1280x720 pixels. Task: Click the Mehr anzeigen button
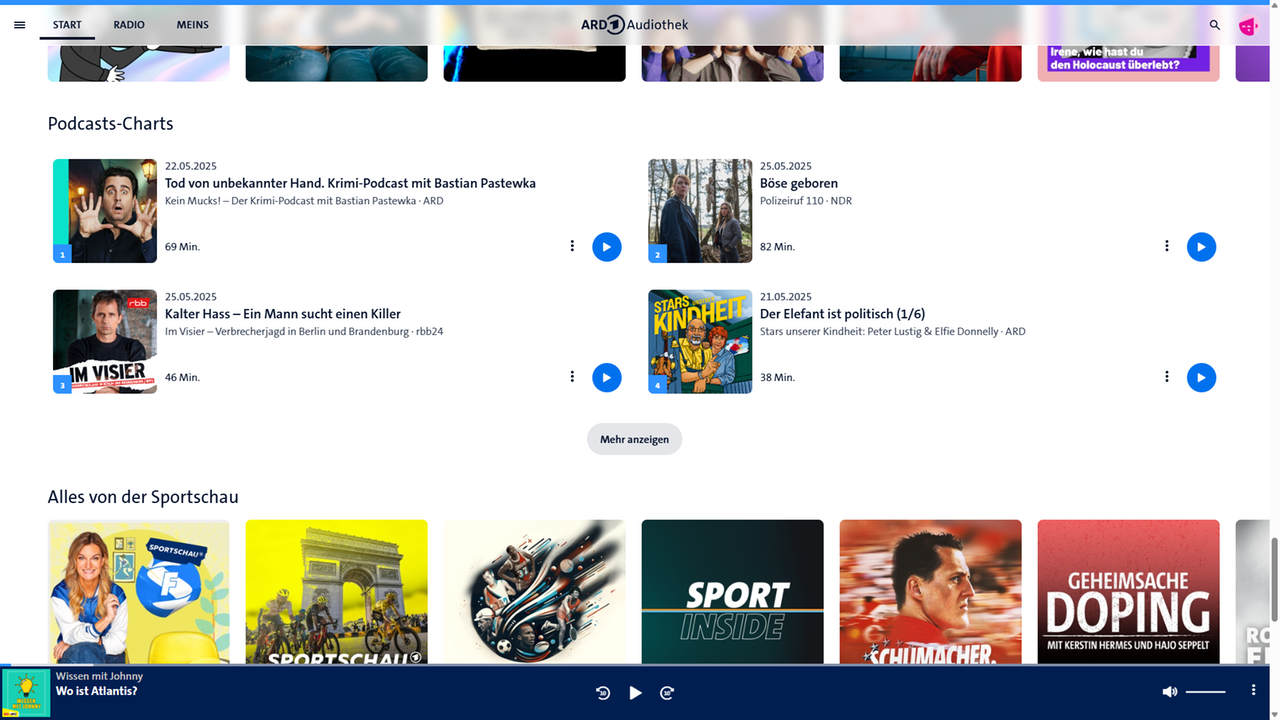(x=634, y=439)
